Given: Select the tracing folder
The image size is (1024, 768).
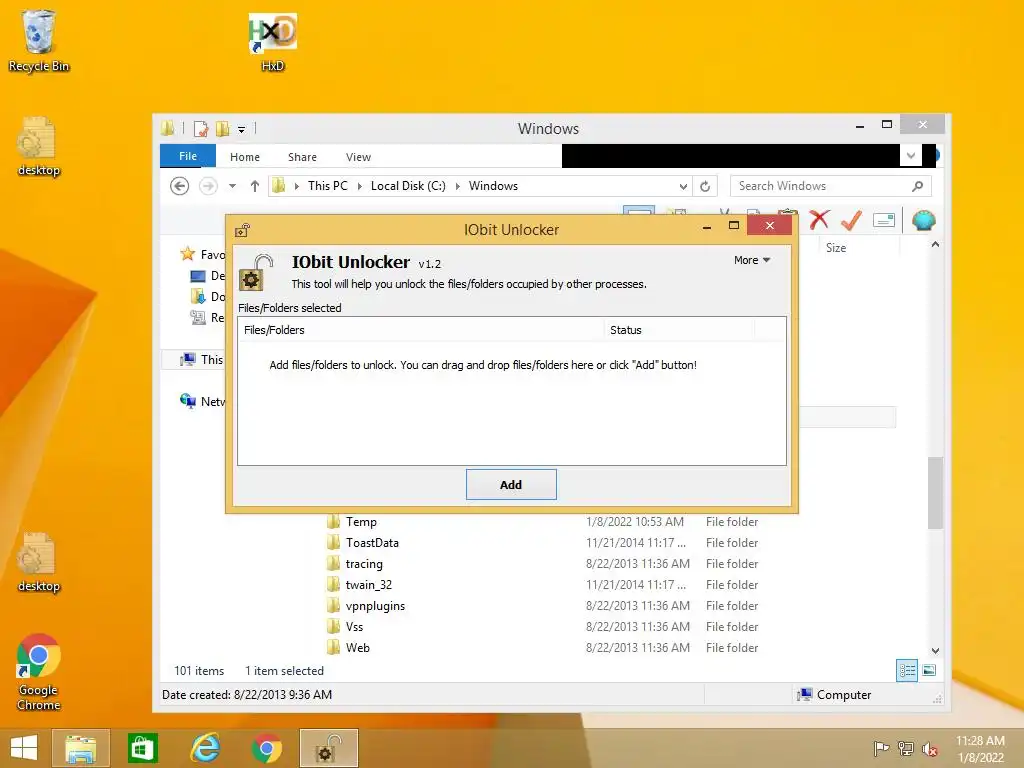Looking at the screenshot, I should point(364,564).
